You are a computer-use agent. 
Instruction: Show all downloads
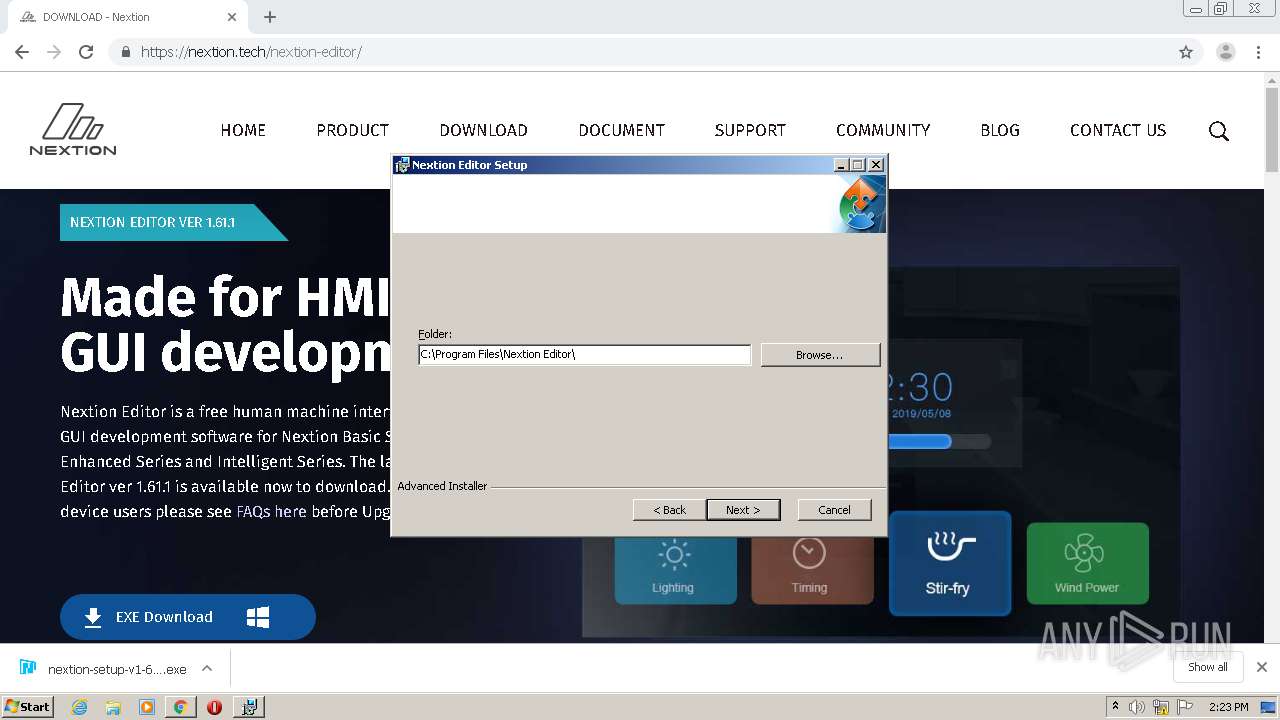coord(1208,667)
